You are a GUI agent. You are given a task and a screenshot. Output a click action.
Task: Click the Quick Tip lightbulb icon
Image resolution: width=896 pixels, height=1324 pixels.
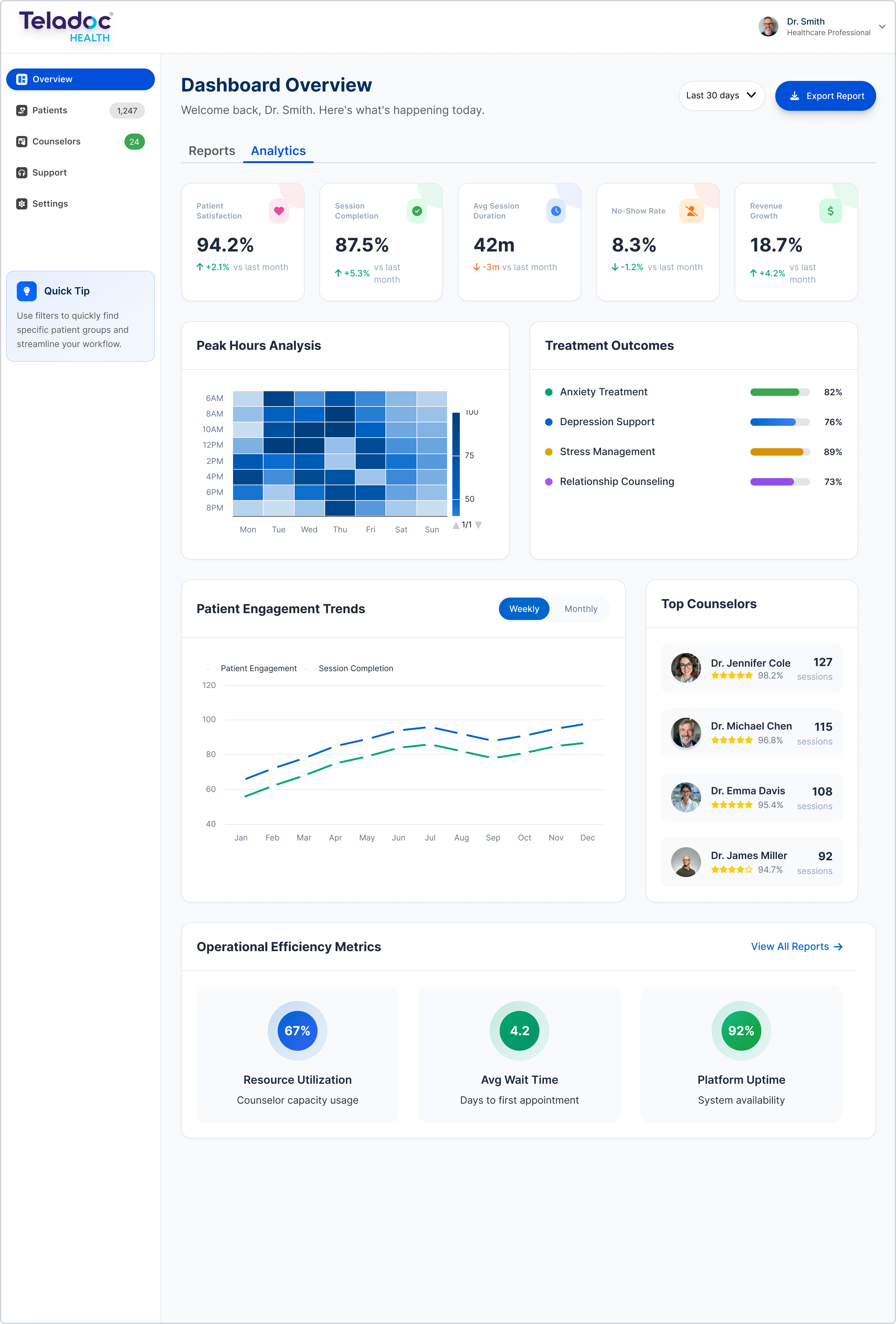[x=26, y=291]
